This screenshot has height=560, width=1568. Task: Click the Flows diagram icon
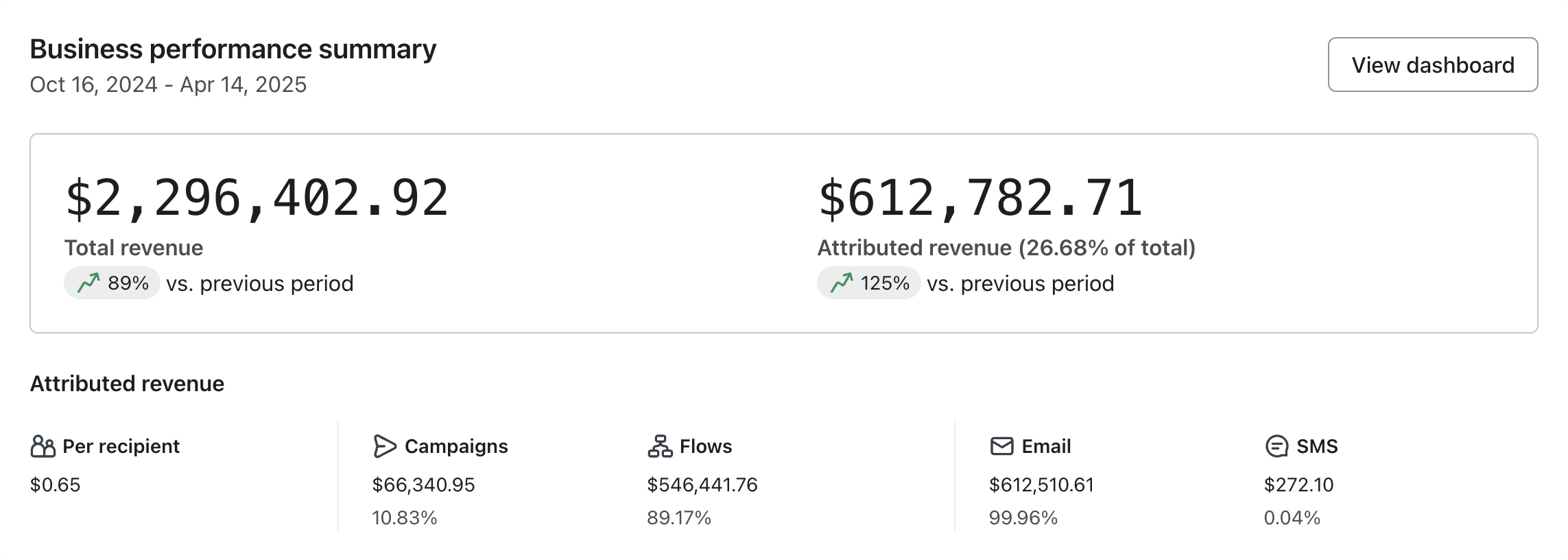660,446
